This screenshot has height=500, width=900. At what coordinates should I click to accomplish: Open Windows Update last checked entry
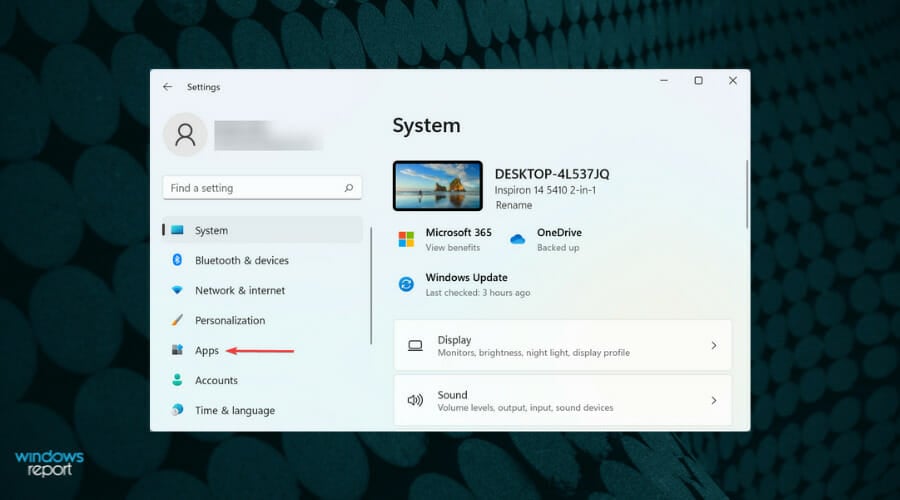(478, 292)
